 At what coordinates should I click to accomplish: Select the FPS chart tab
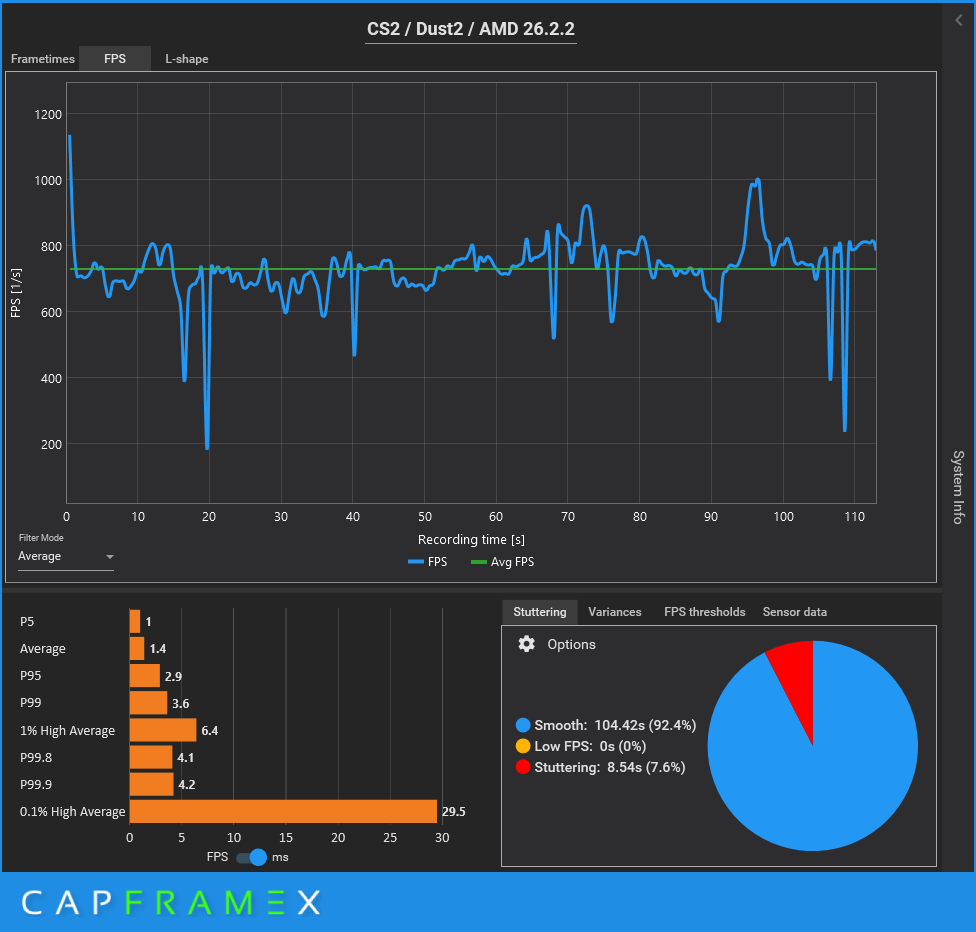(x=115, y=59)
